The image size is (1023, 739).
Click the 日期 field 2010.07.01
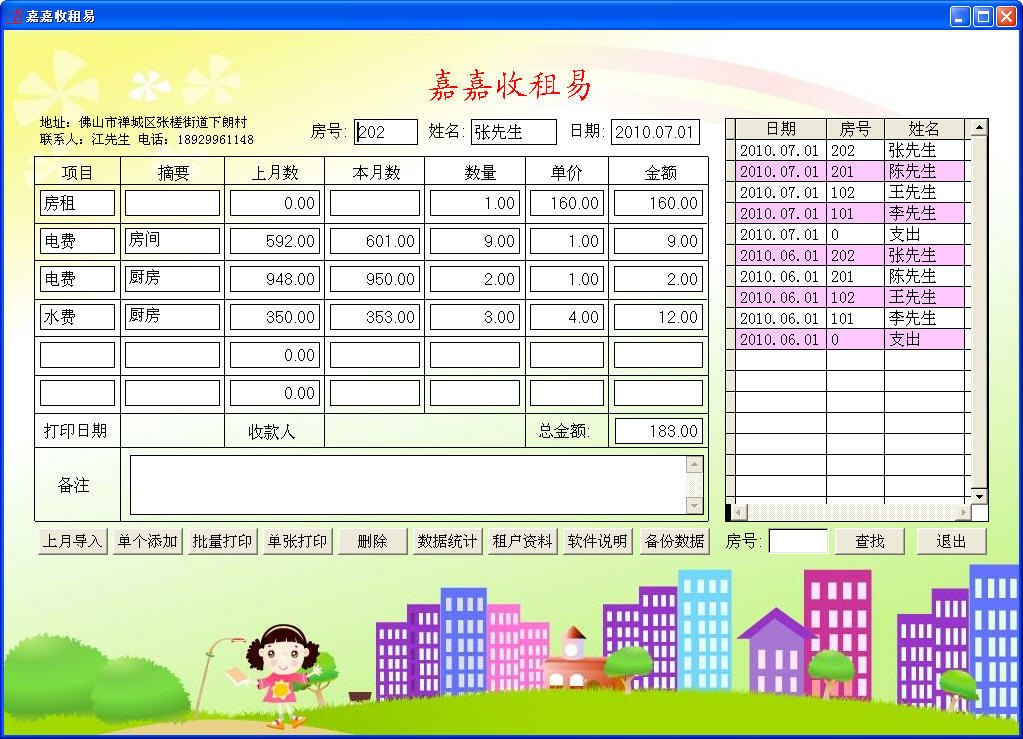pos(655,132)
